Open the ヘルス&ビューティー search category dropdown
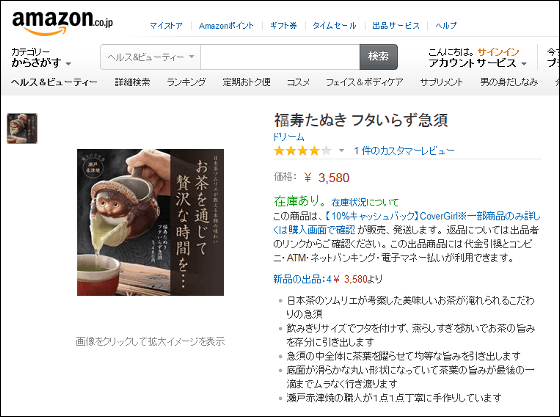This screenshot has height=417, width=560. [150, 57]
